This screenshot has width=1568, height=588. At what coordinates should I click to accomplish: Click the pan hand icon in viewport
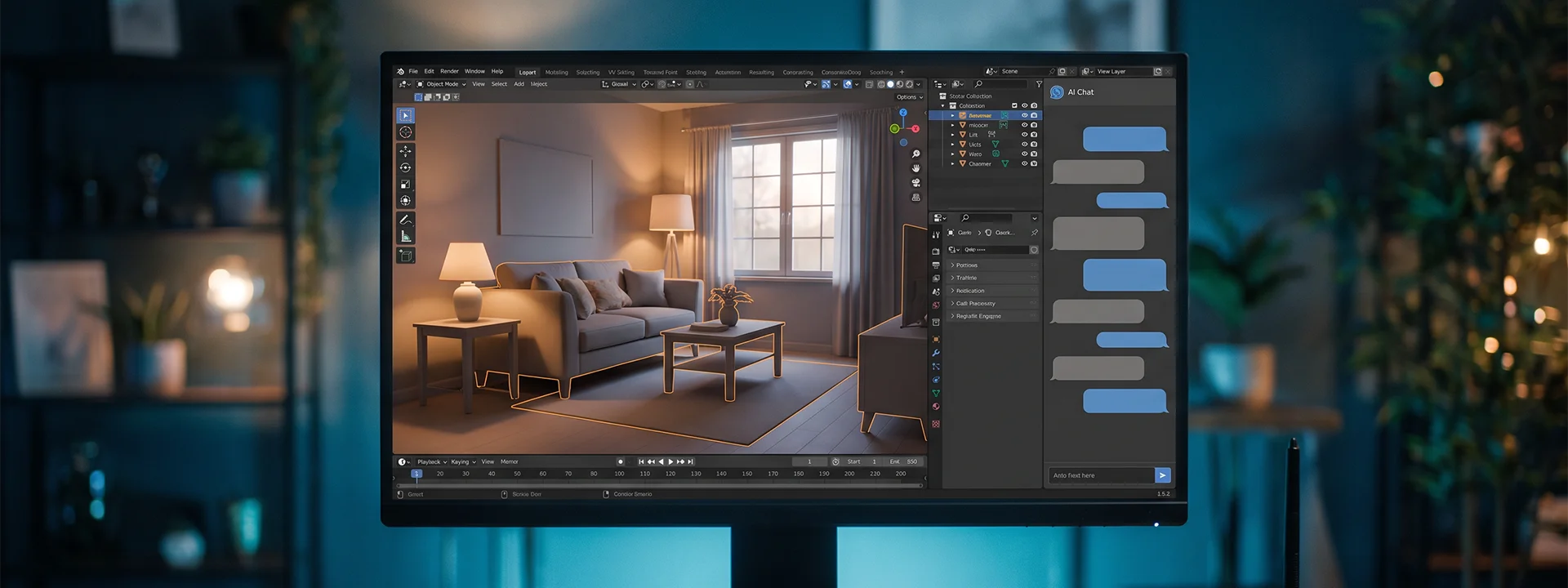915,168
